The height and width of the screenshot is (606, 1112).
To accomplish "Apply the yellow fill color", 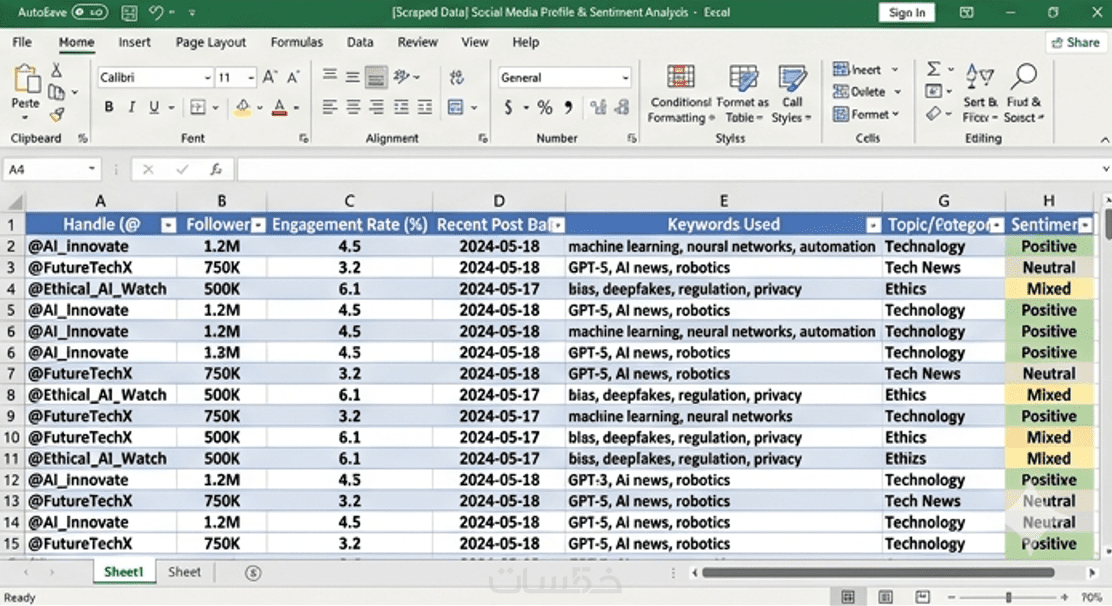I will click(x=243, y=107).
